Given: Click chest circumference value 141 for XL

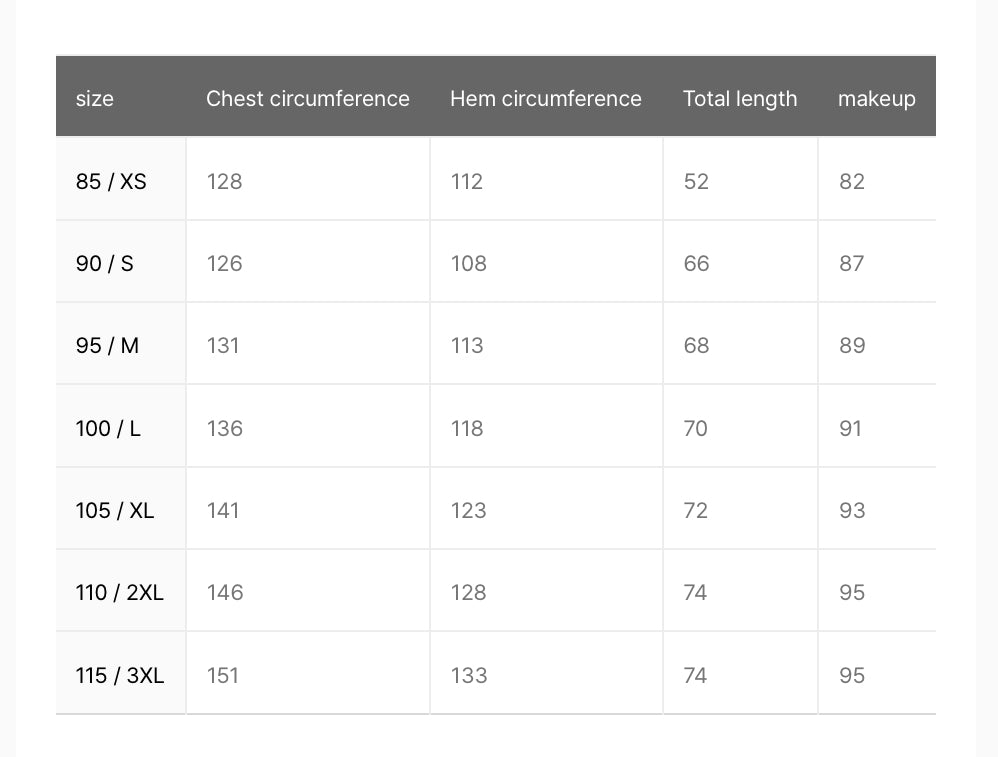Looking at the screenshot, I should pyautogui.click(x=223, y=510).
